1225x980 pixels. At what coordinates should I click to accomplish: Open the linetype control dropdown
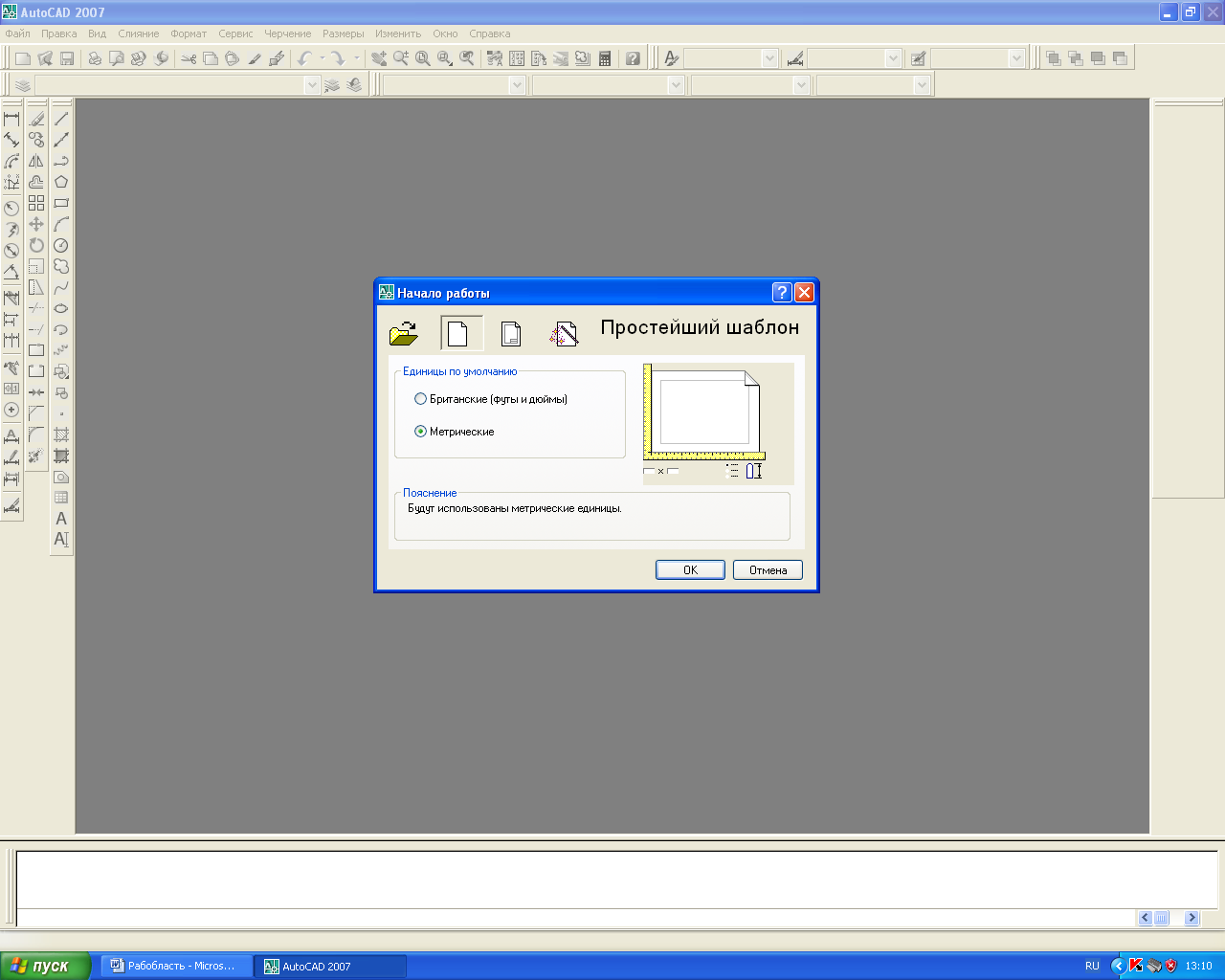[x=676, y=85]
